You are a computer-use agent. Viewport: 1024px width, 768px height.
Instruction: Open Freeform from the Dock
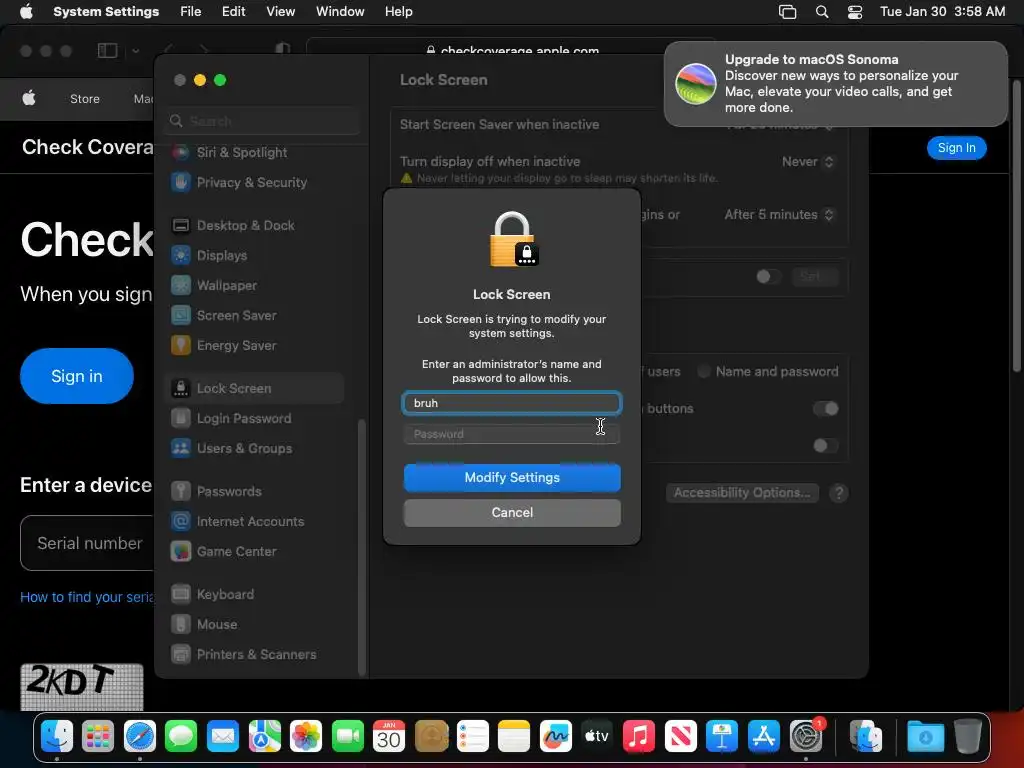(555, 737)
